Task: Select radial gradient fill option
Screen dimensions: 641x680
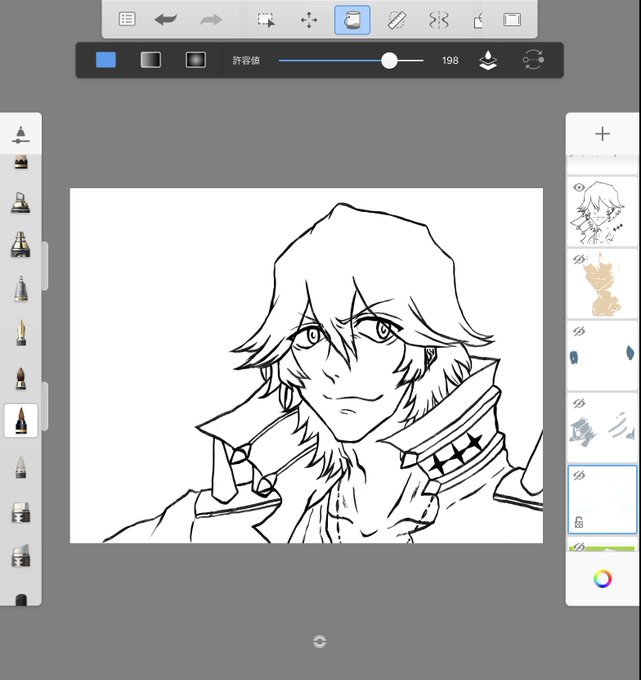Action: (196, 60)
